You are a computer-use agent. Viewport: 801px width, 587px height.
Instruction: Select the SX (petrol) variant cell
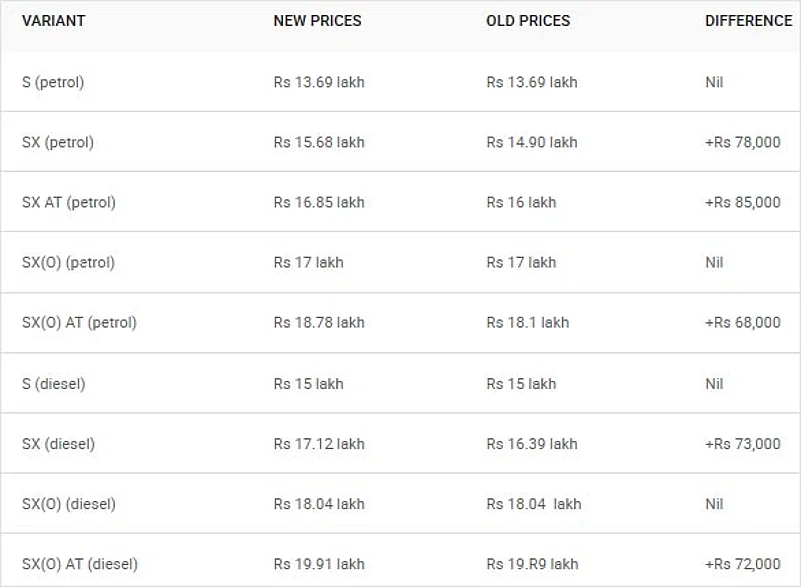pyautogui.click(x=58, y=142)
